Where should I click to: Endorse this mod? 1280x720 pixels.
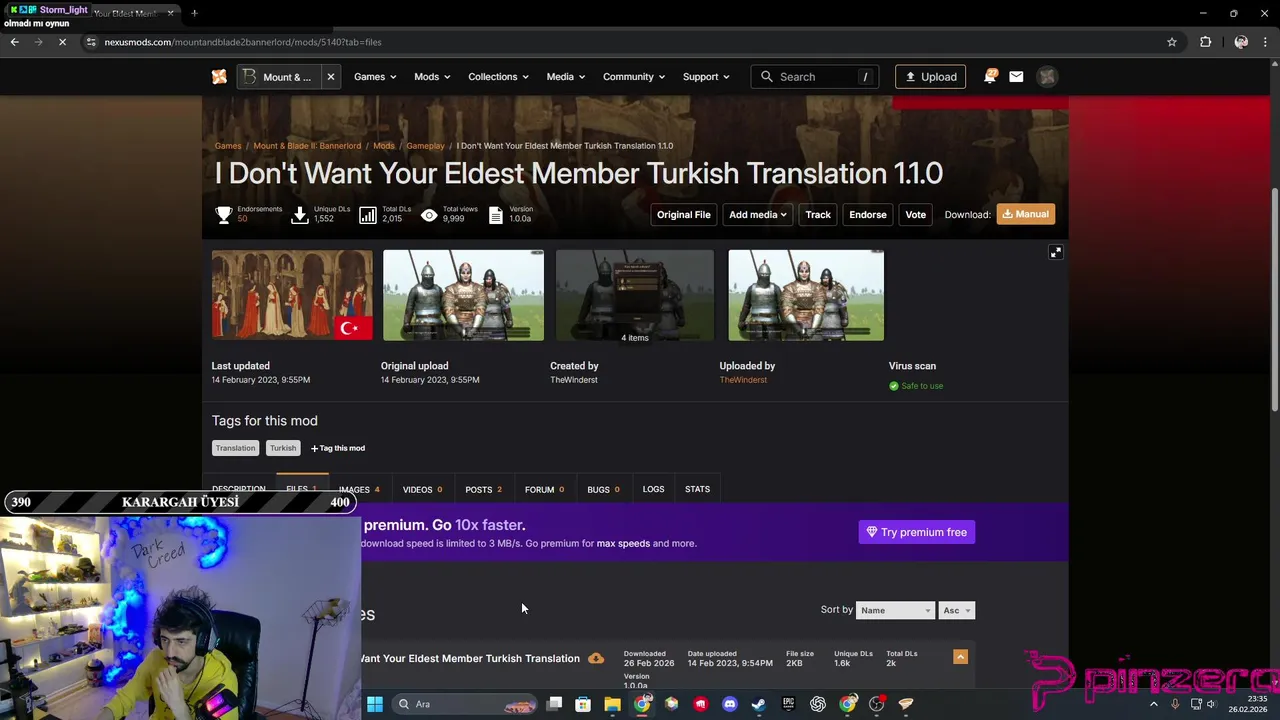pos(867,214)
